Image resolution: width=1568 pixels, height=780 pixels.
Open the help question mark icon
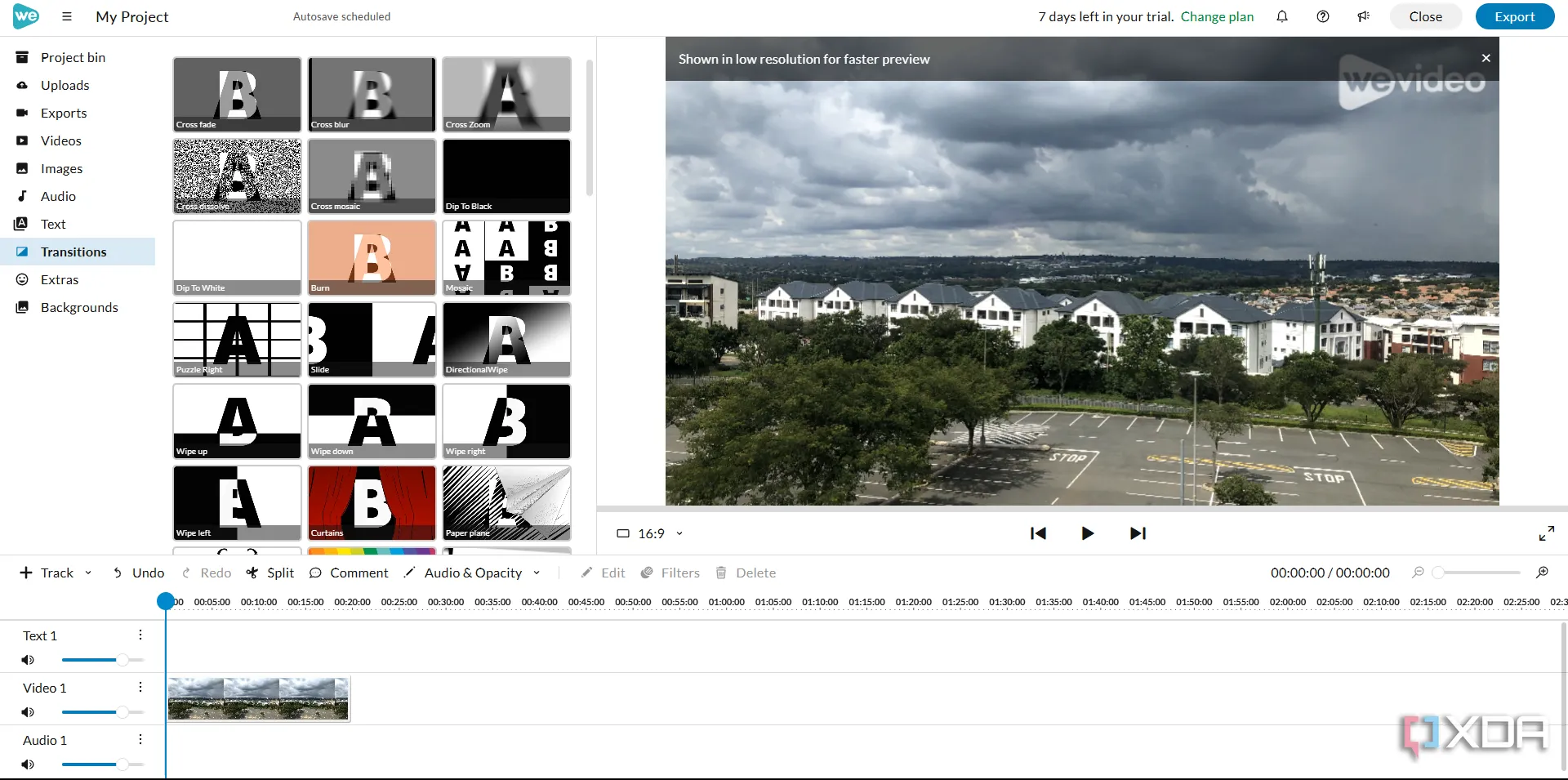1323,16
